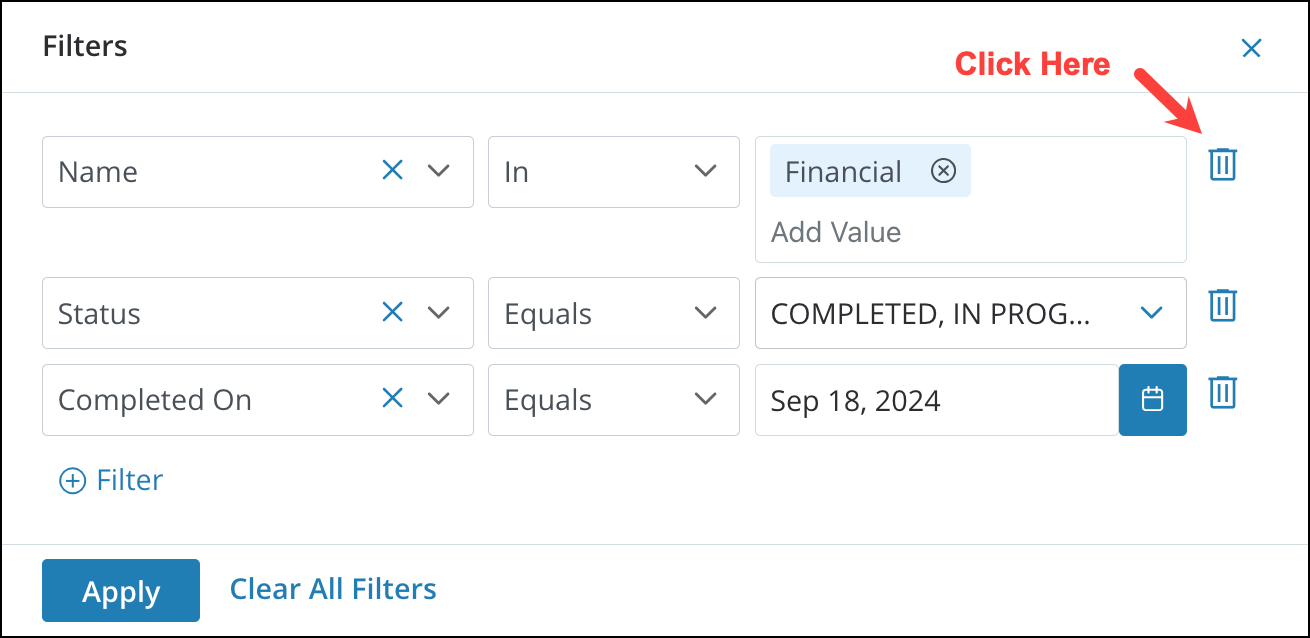
Task: Select the Sep 18, 2024 date field
Action: (x=900, y=400)
